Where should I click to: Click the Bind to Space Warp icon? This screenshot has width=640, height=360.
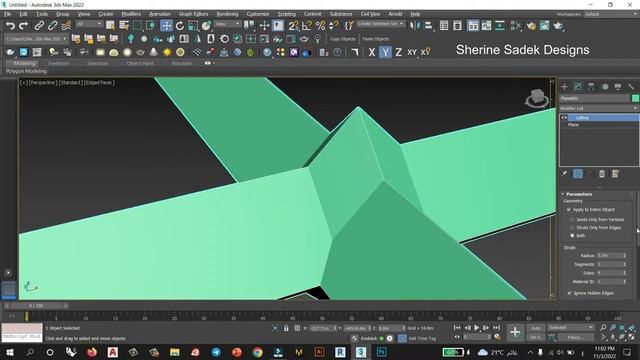point(66,26)
